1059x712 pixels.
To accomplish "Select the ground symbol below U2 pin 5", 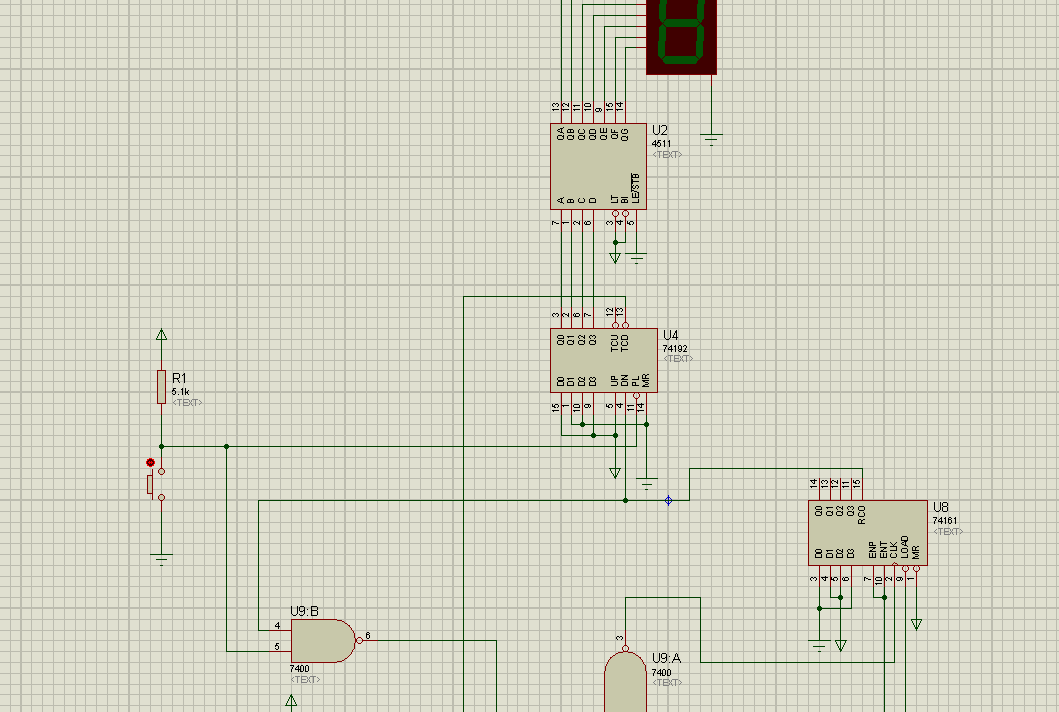I will [636, 258].
